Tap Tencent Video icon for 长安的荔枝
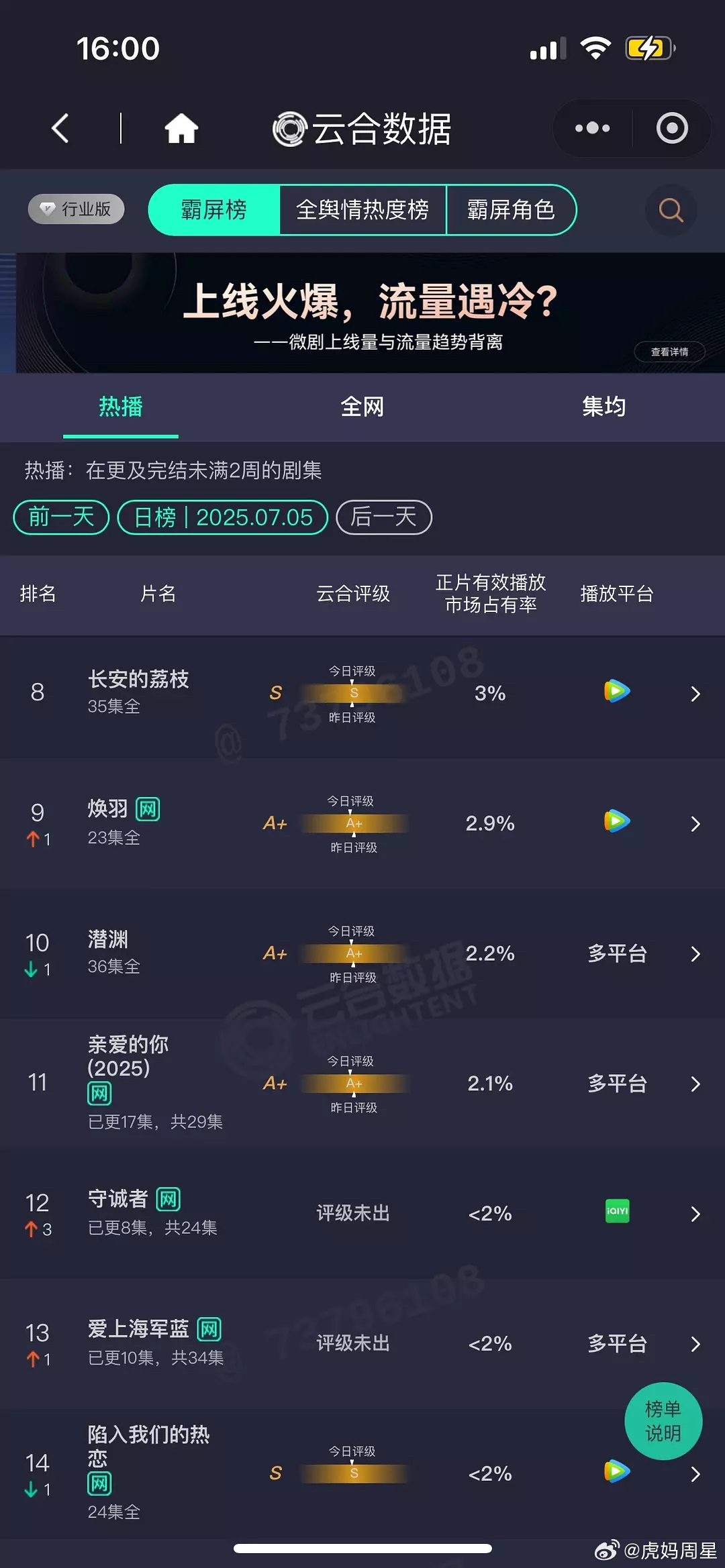 point(617,691)
